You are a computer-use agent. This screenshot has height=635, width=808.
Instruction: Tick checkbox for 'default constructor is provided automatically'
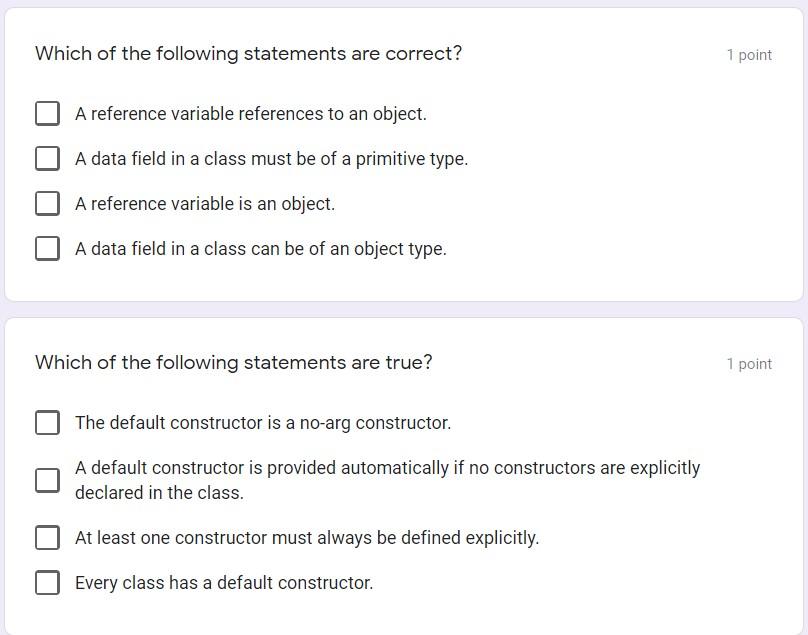point(47,480)
